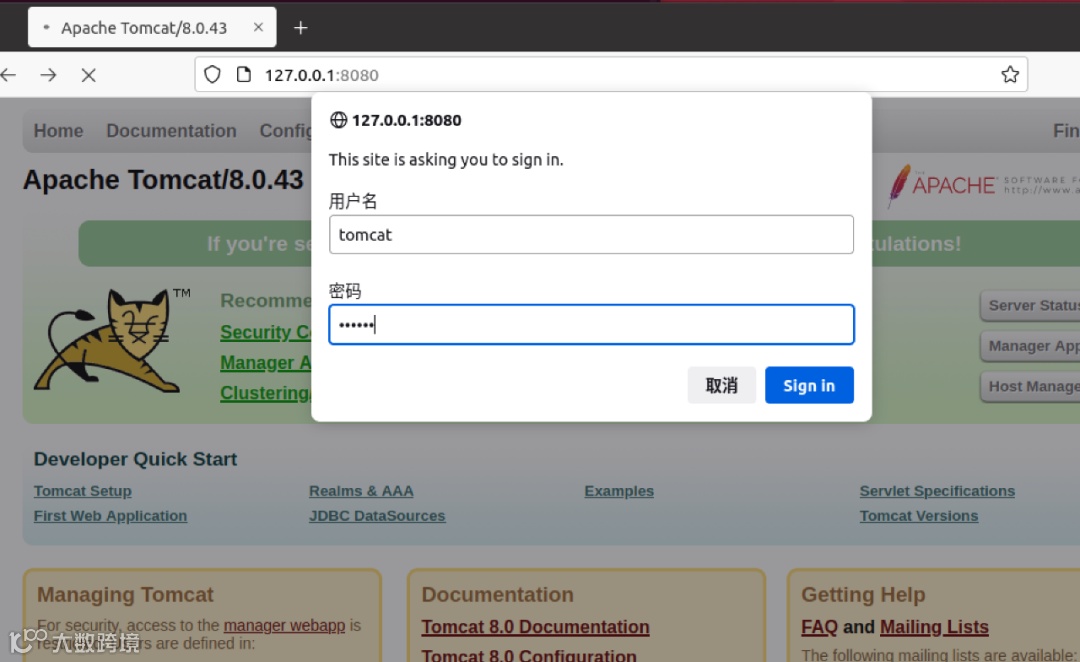Open the Realms & AAA link

(x=361, y=491)
